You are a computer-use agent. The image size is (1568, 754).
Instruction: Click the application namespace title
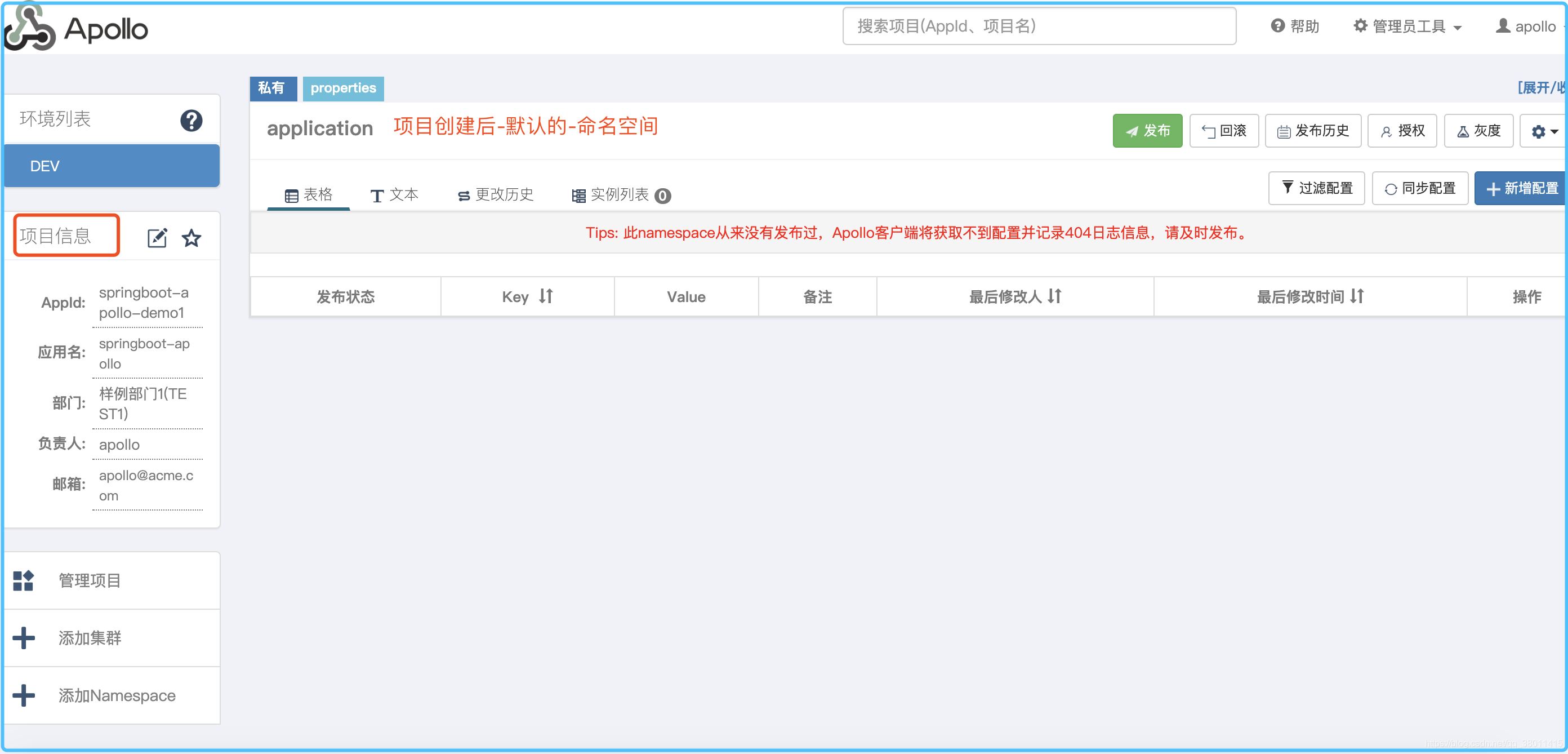click(319, 128)
